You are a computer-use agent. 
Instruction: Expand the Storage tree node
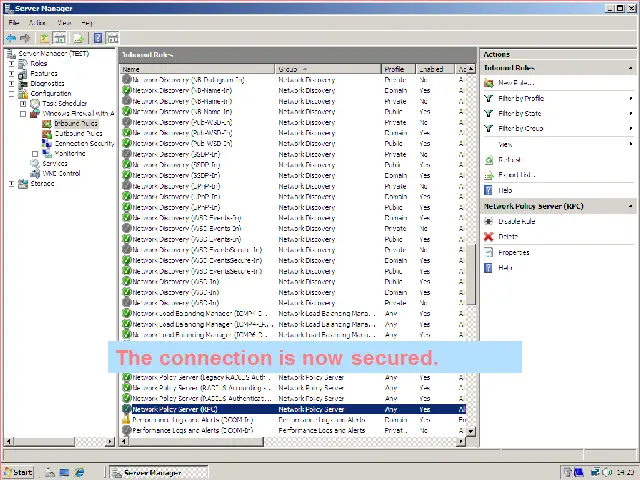pos(11,184)
